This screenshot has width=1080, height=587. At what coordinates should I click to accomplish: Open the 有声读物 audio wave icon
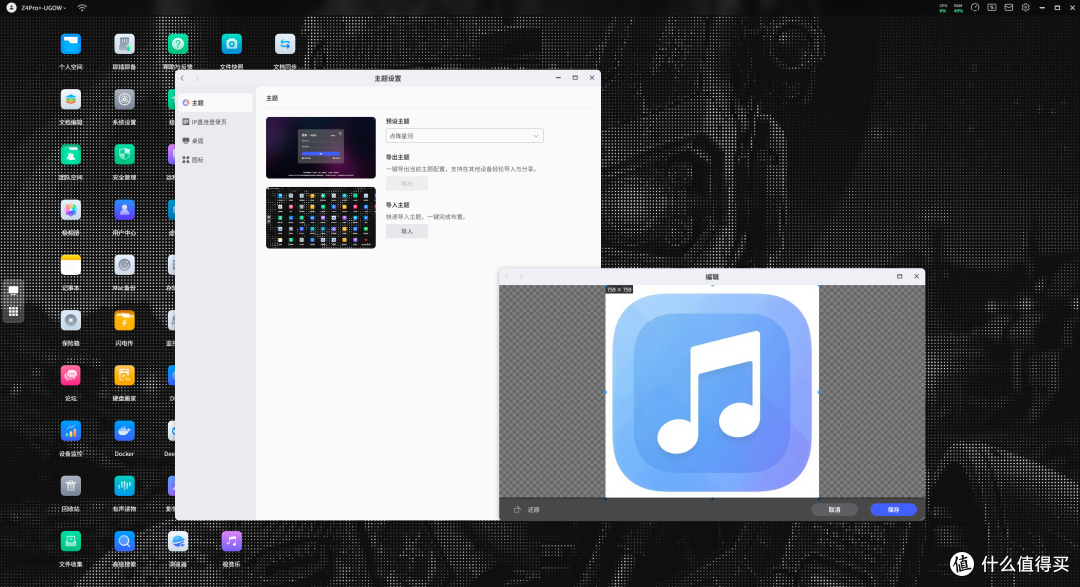click(x=124, y=486)
